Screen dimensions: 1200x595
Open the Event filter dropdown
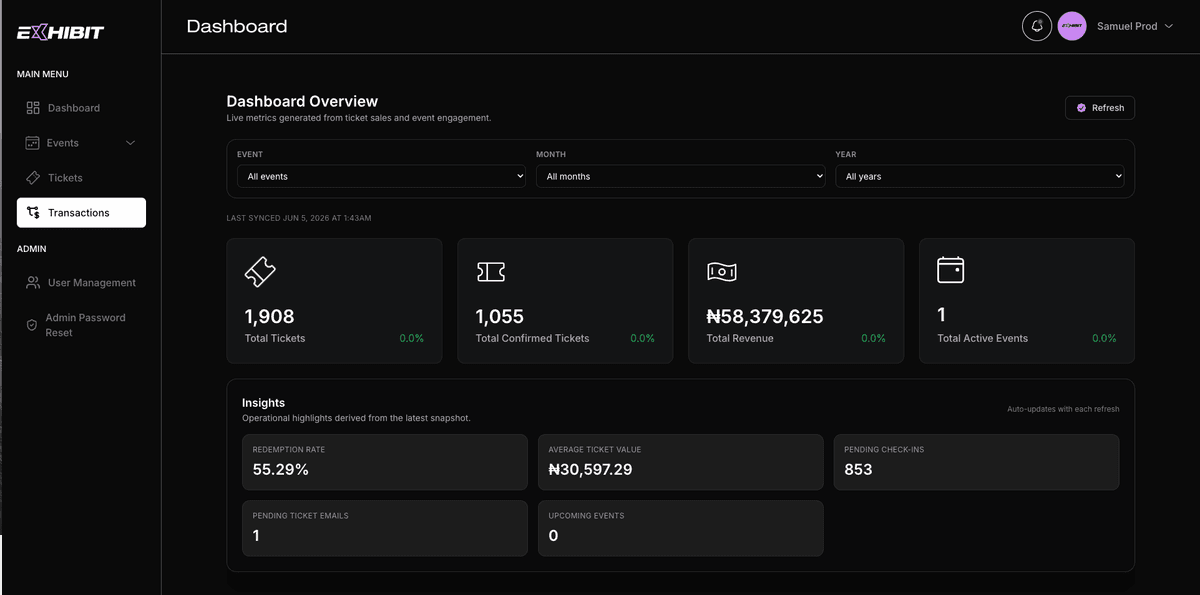click(381, 176)
